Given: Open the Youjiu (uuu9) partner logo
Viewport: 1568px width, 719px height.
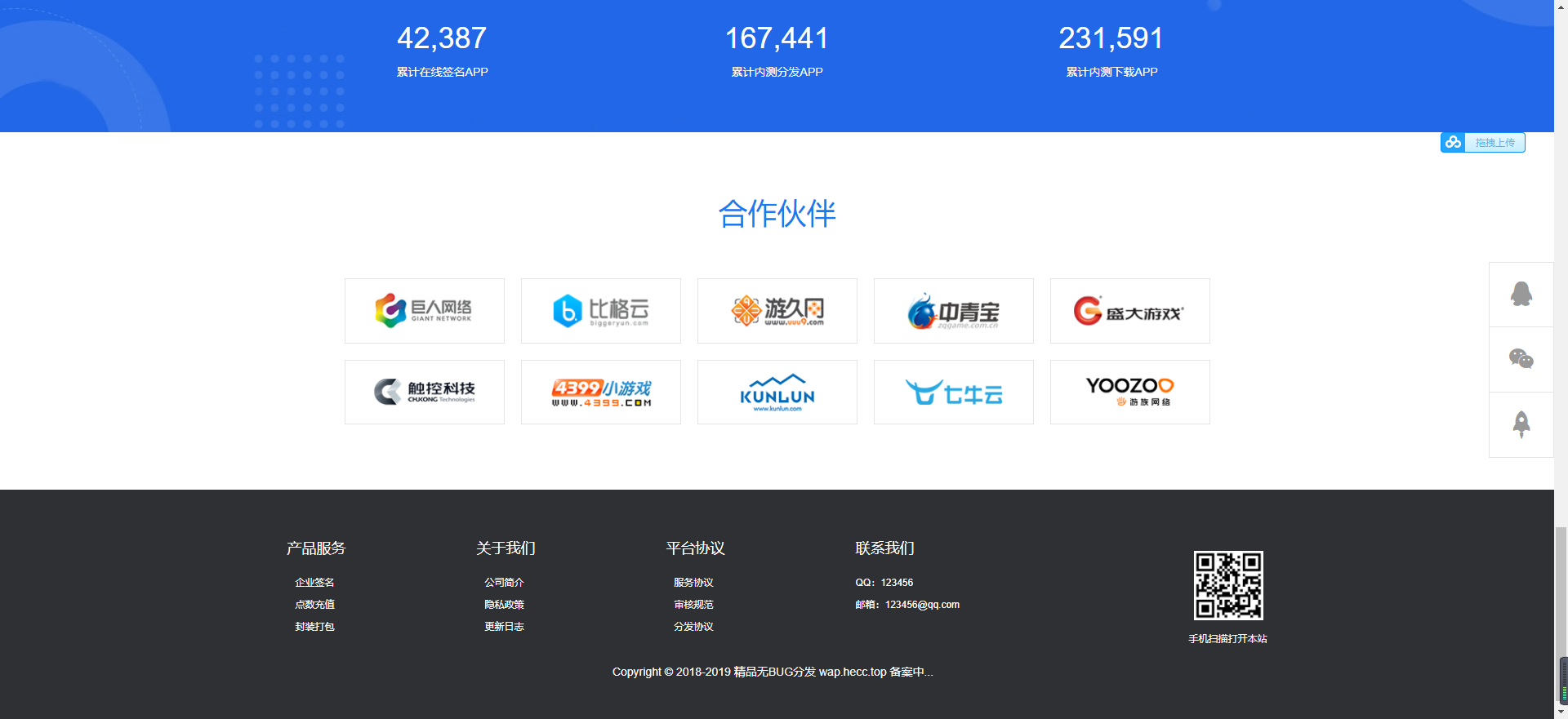Looking at the screenshot, I should pyautogui.click(x=777, y=311).
